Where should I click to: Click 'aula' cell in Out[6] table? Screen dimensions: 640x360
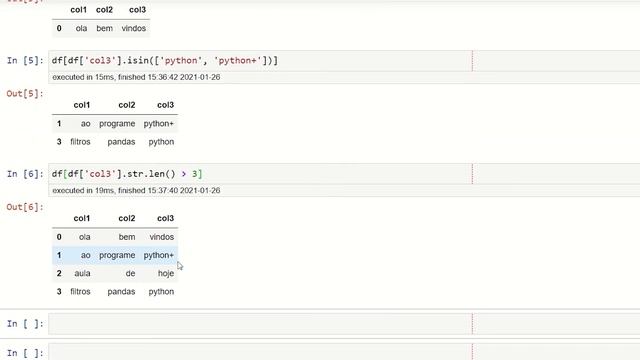[82, 273]
